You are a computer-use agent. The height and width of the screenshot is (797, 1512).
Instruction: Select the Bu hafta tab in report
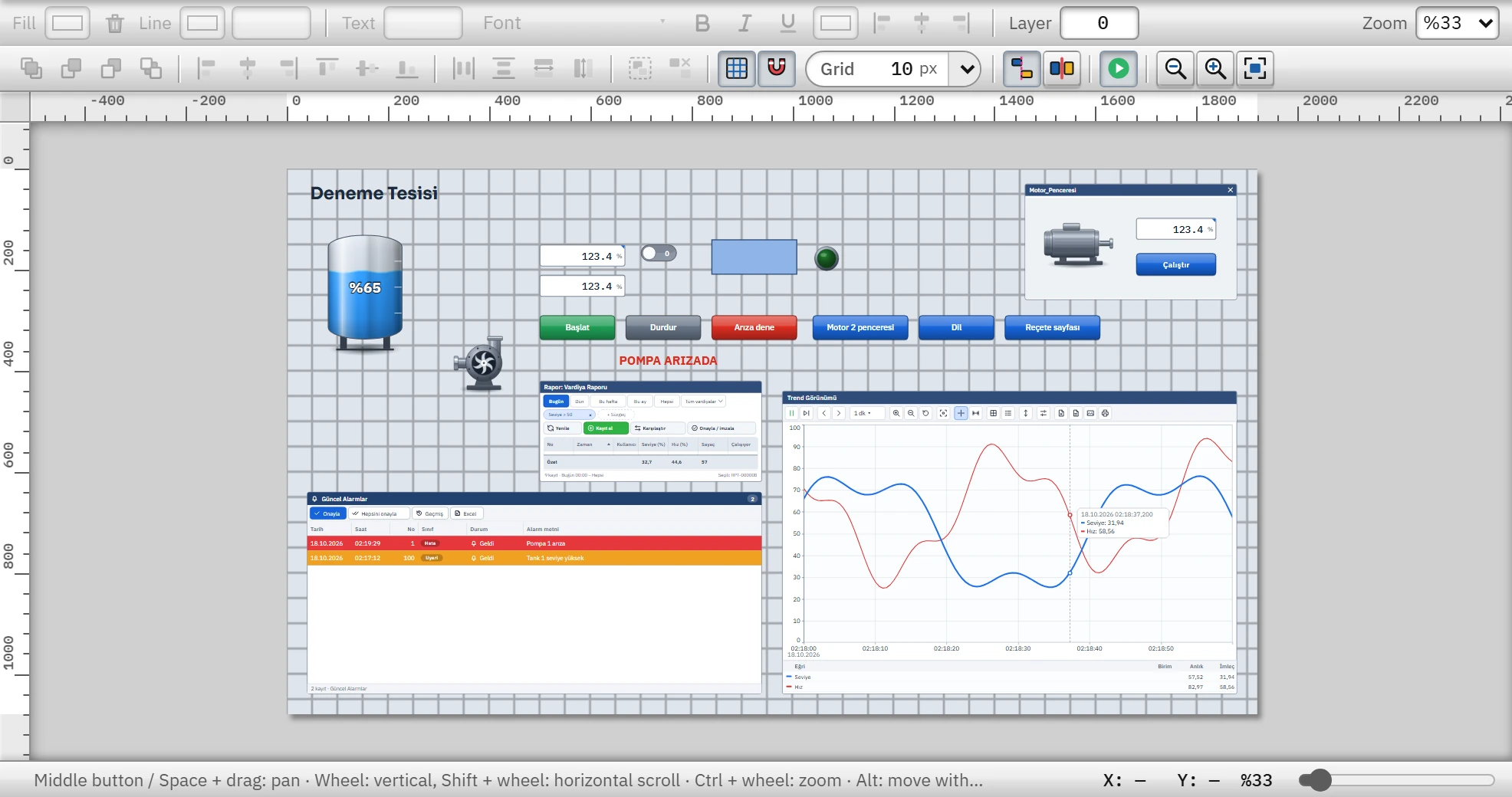[608, 401]
